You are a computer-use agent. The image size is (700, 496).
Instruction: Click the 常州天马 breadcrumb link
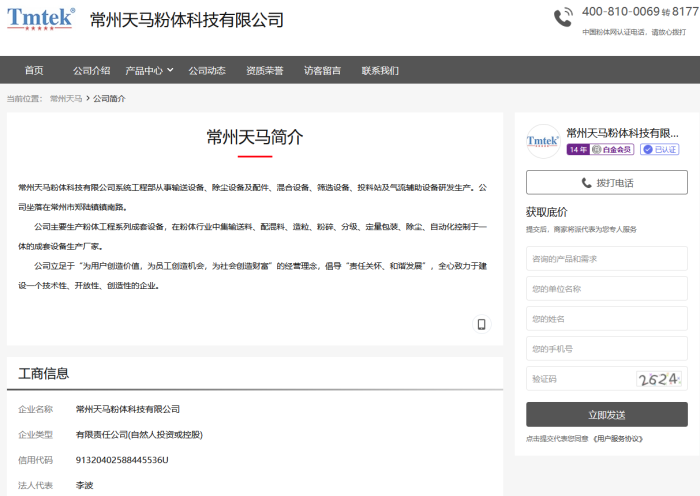click(66, 99)
